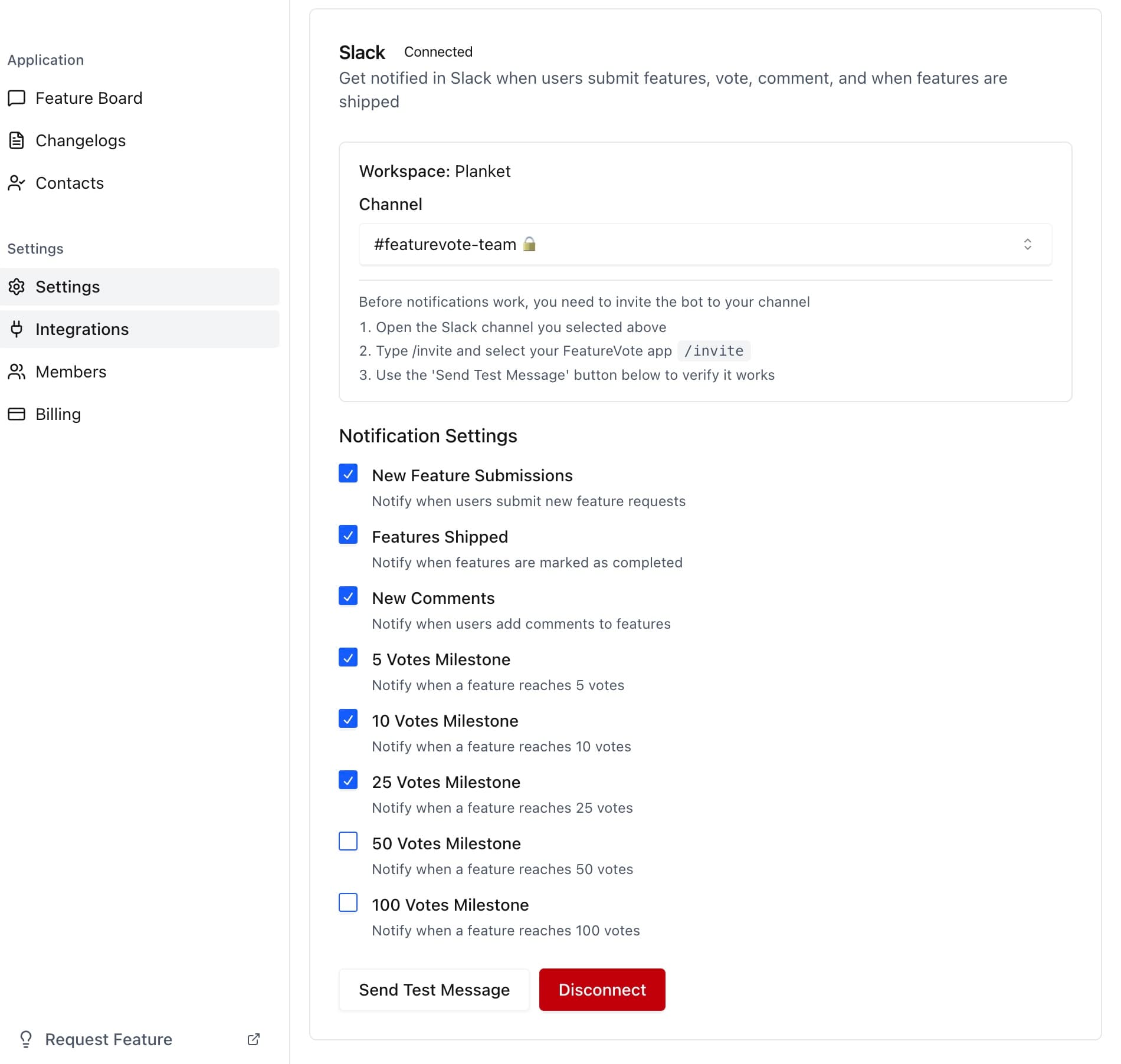Screen dimensions: 1121x1064
Task: Click the '100 Votes Milestone' label
Action: pyautogui.click(x=450, y=905)
